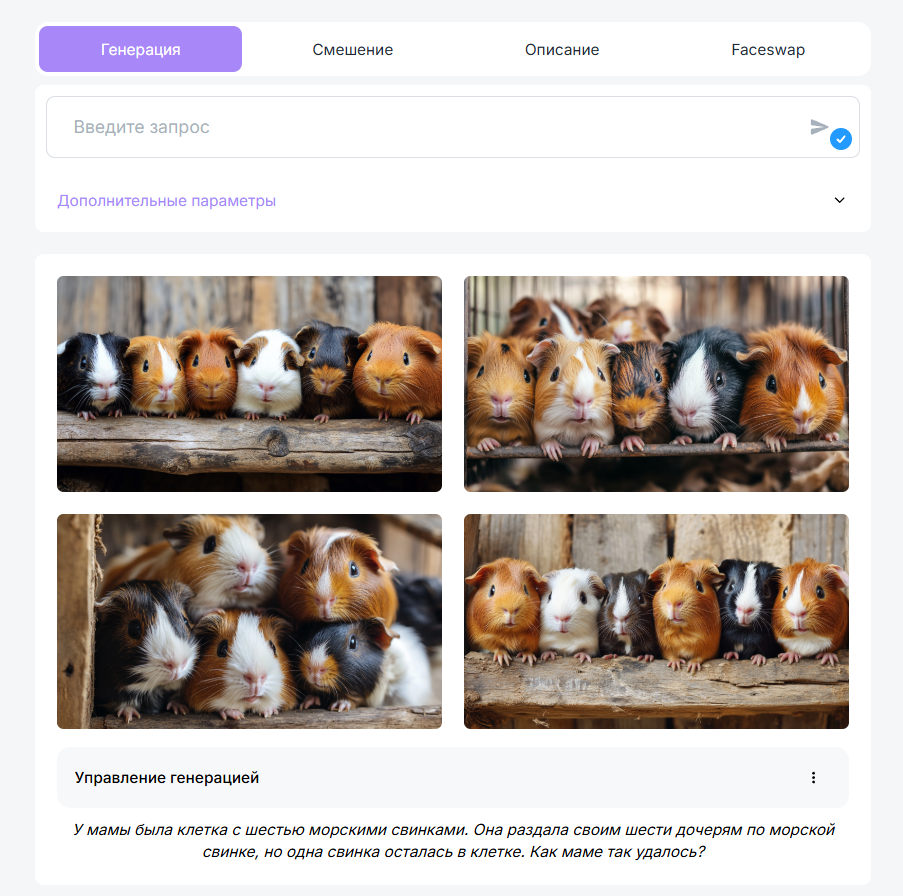Switch to the Смешение tab
This screenshot has width=903, height=896.
[352, 50]
